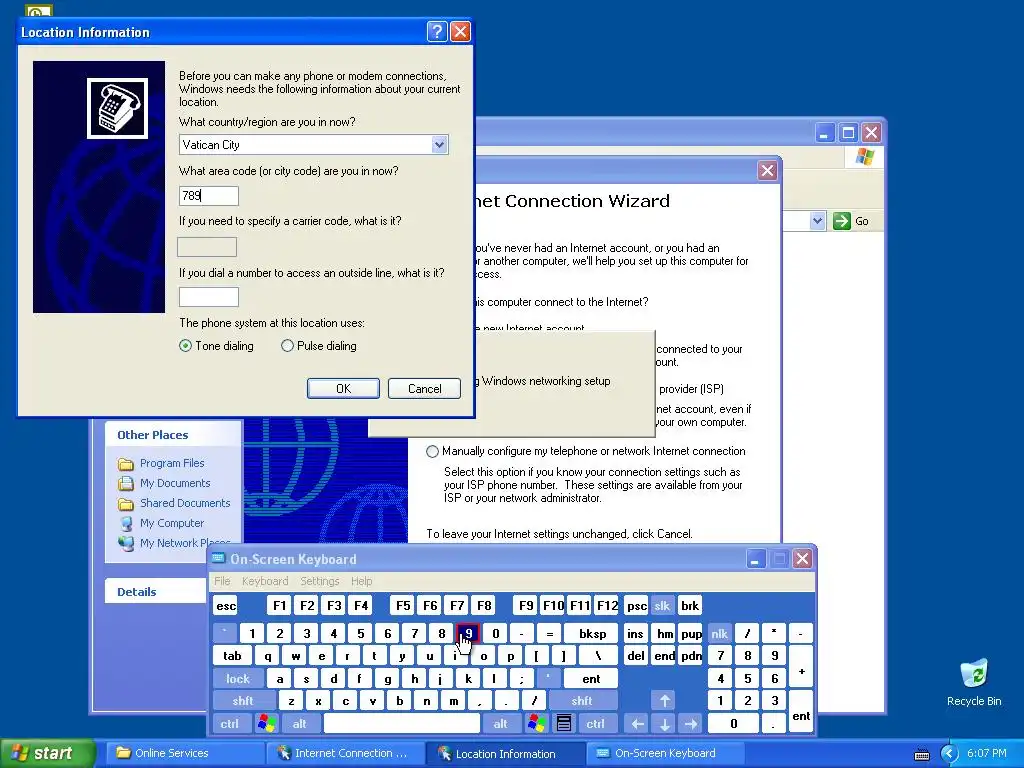Select Tone dialing radio button

(185, 346)
